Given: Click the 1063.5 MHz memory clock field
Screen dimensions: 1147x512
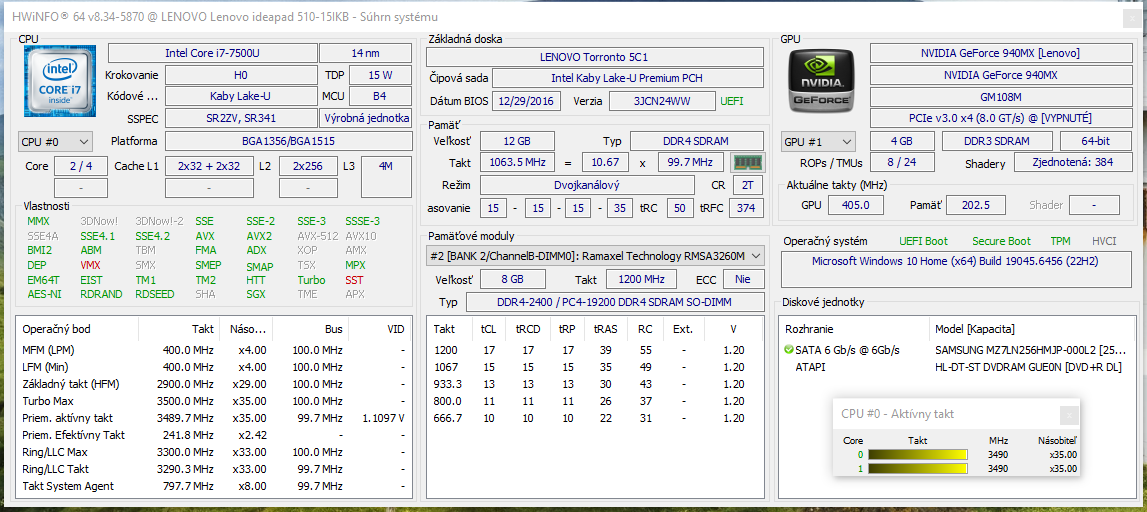Looking at the screenshot, I should 517,162.
